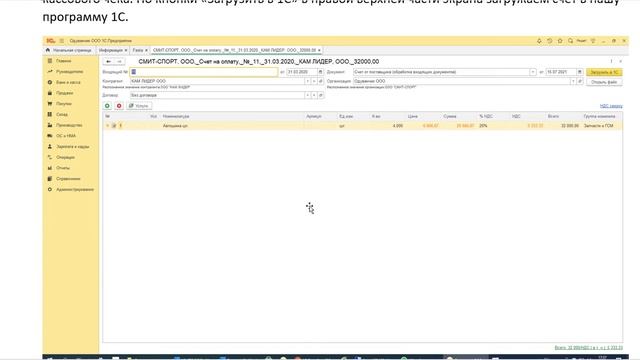Click the incoming date field 31.03.2020
The image size is (640, 360).
pyautogui.click(x=302, y=72)
